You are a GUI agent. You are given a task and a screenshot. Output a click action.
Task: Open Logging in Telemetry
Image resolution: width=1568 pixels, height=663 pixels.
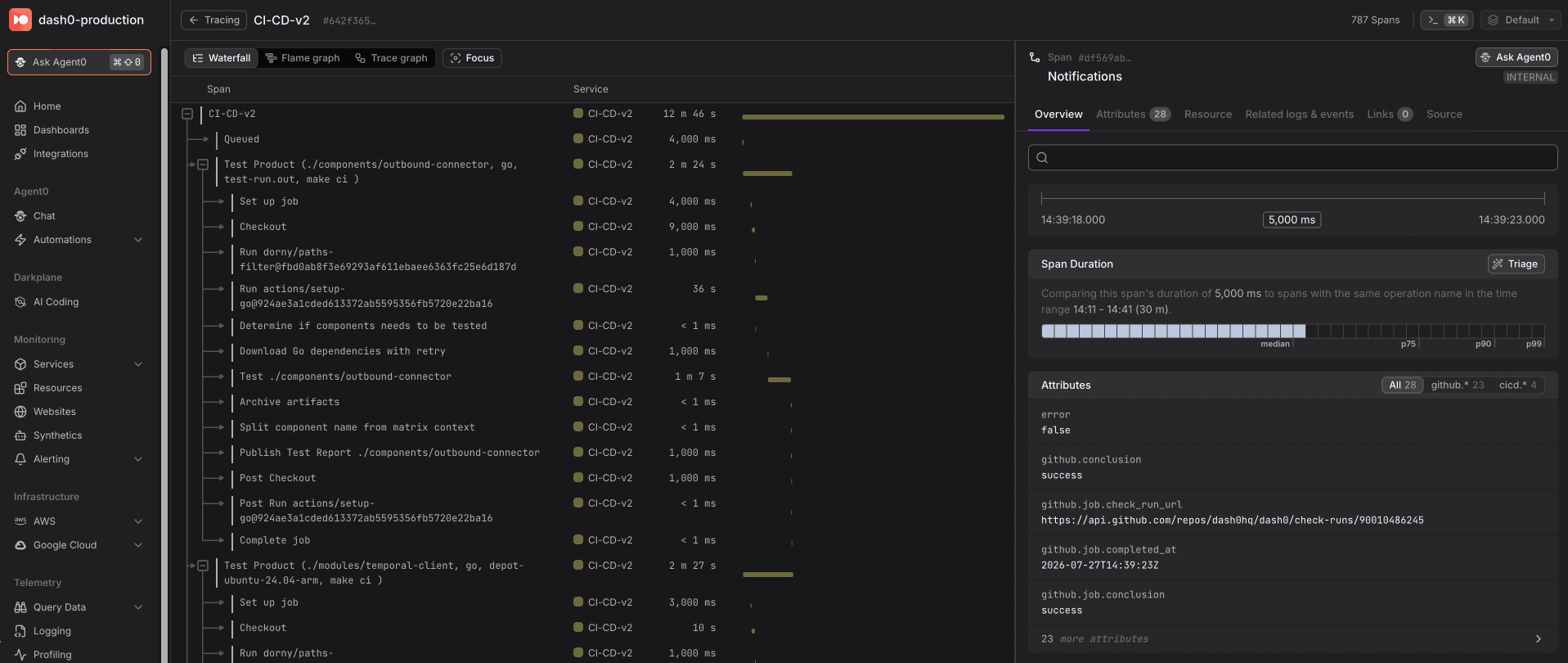[x=52, y=631]
